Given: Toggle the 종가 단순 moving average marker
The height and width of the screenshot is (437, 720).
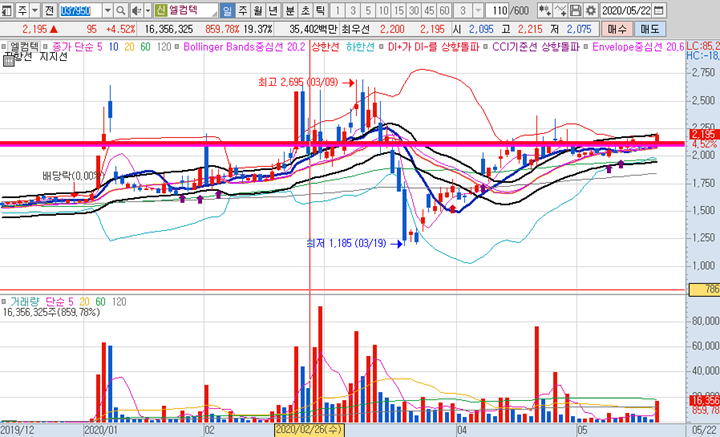Looking at the screenshot, I should click(x=47, y=47).
